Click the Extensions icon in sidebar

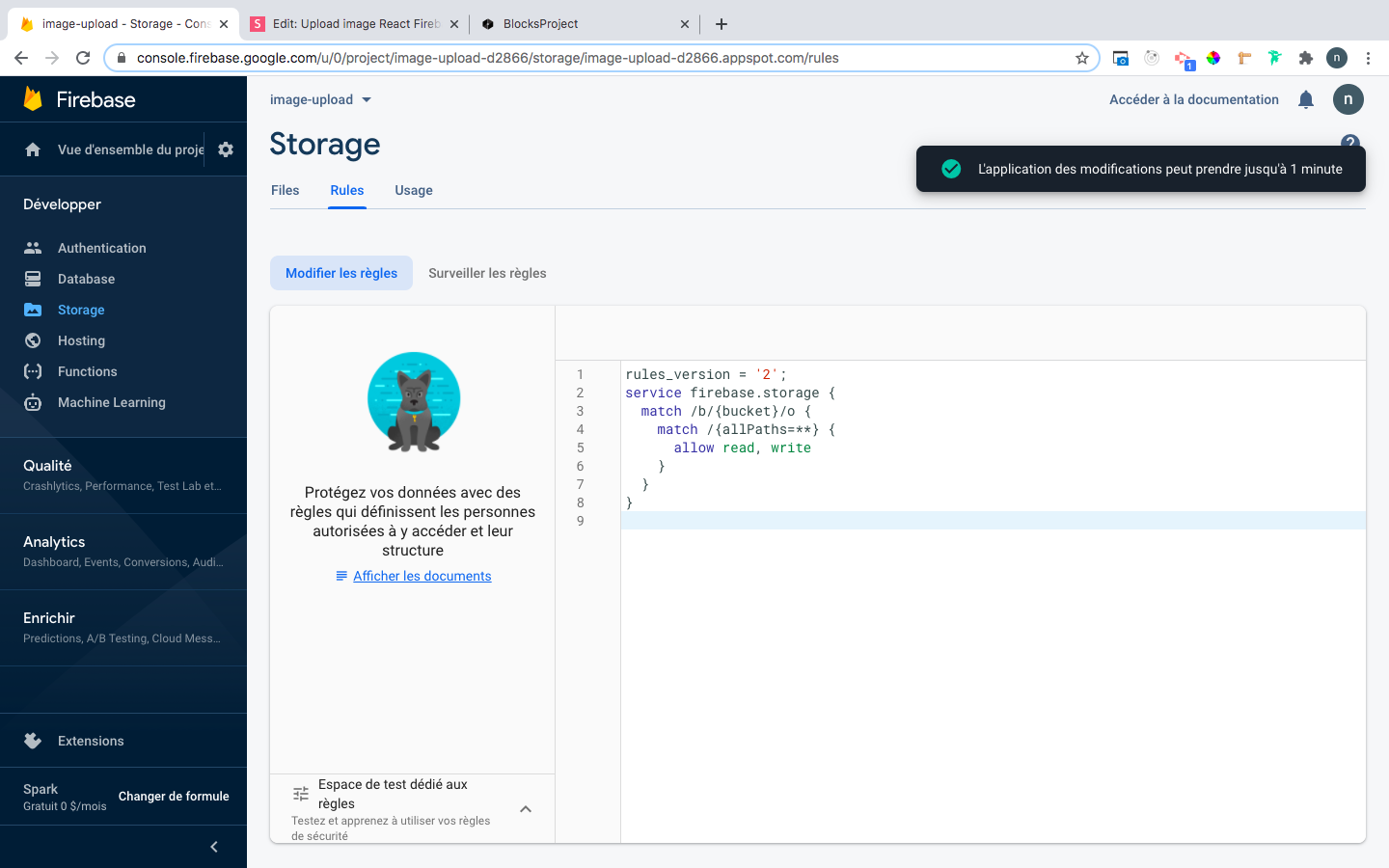[33, 741]
